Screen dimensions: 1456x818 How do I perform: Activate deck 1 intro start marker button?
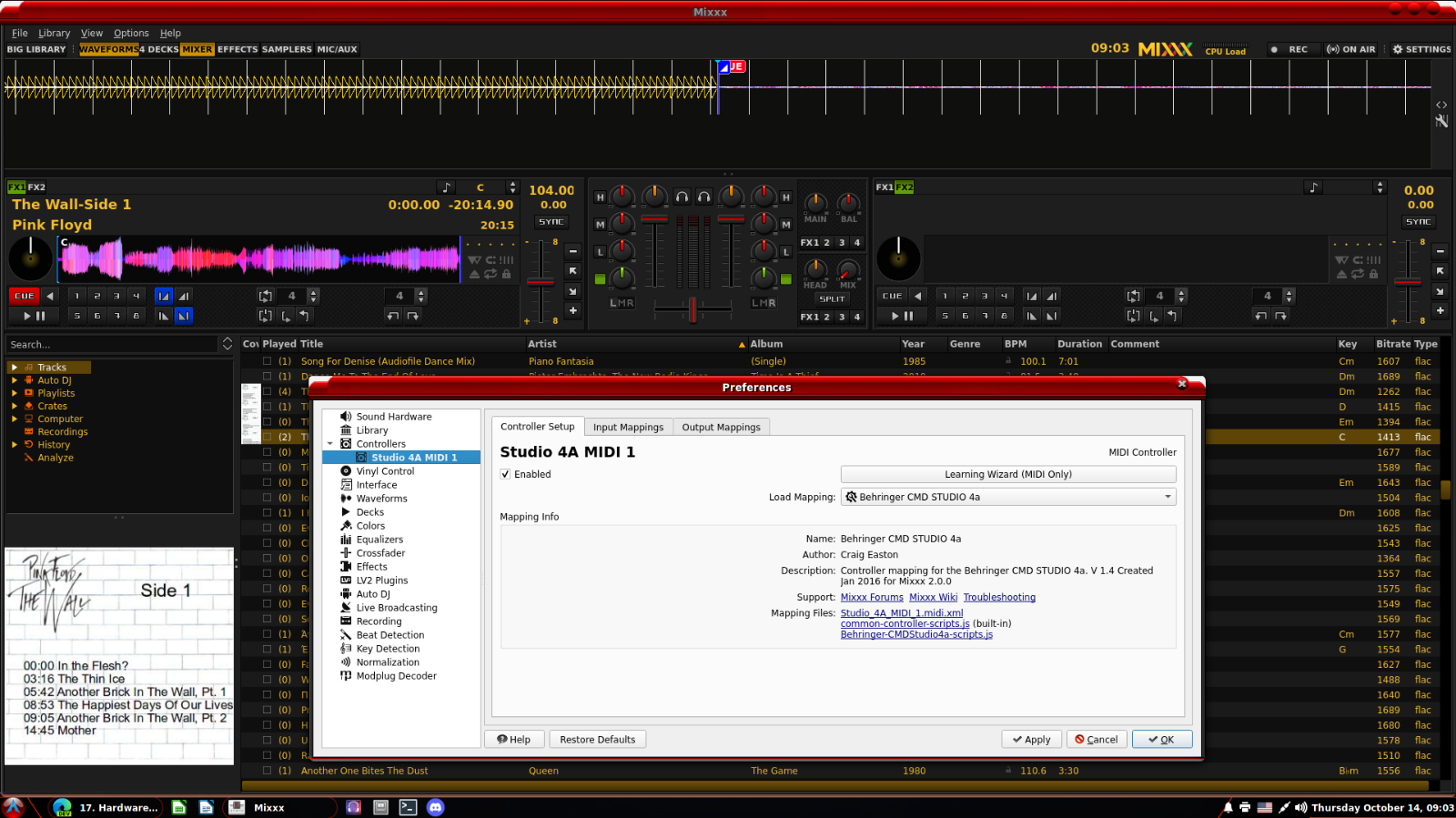[163, 296]
